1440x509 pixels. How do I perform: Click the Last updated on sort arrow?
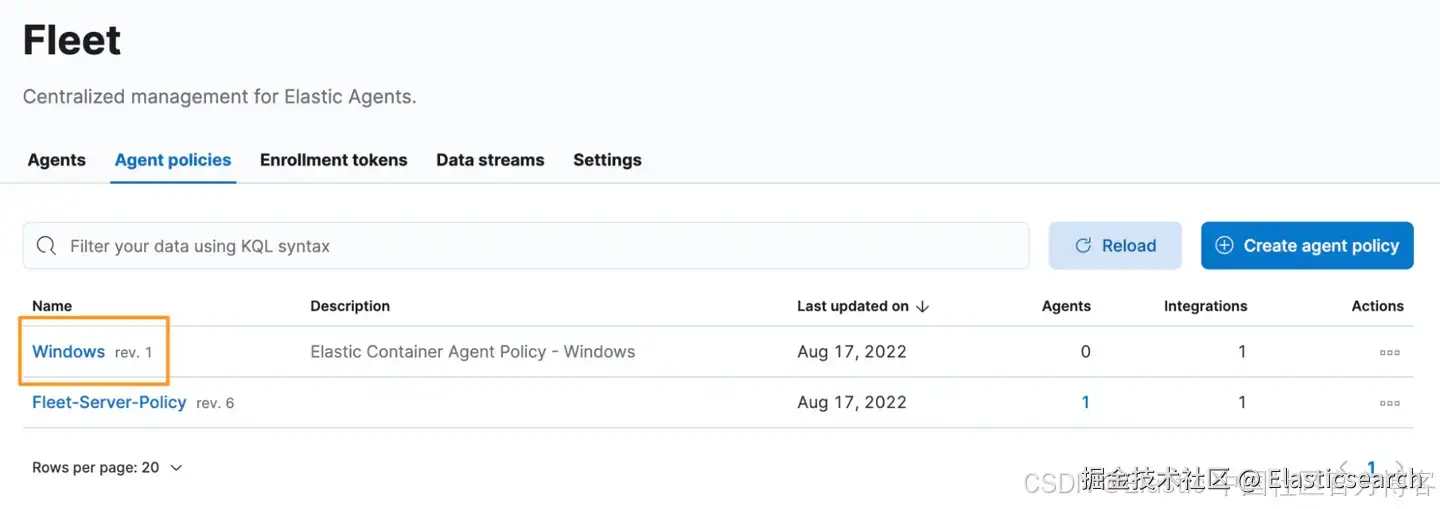coord(923,307)
